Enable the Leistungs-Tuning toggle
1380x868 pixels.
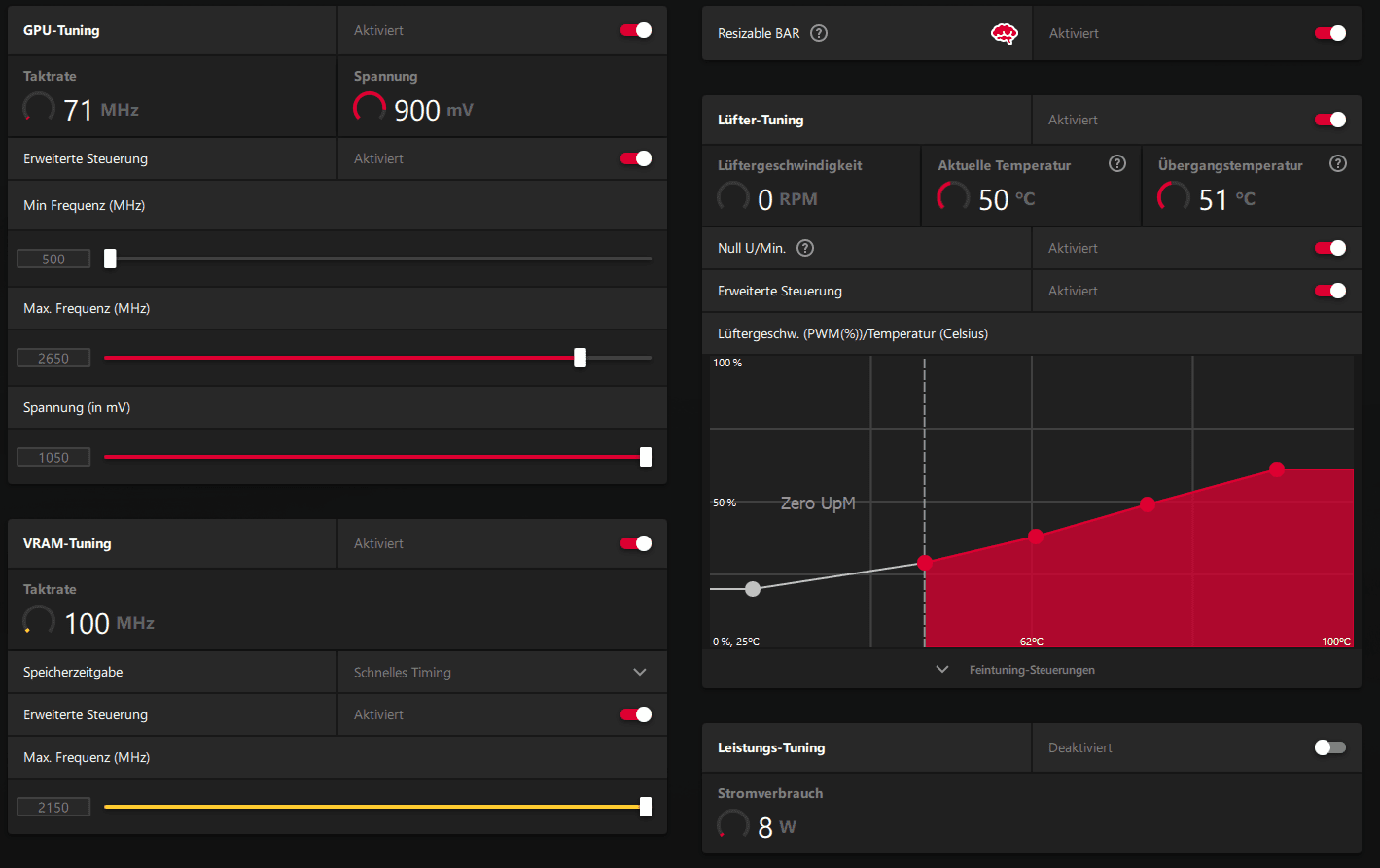[1330, 747]
